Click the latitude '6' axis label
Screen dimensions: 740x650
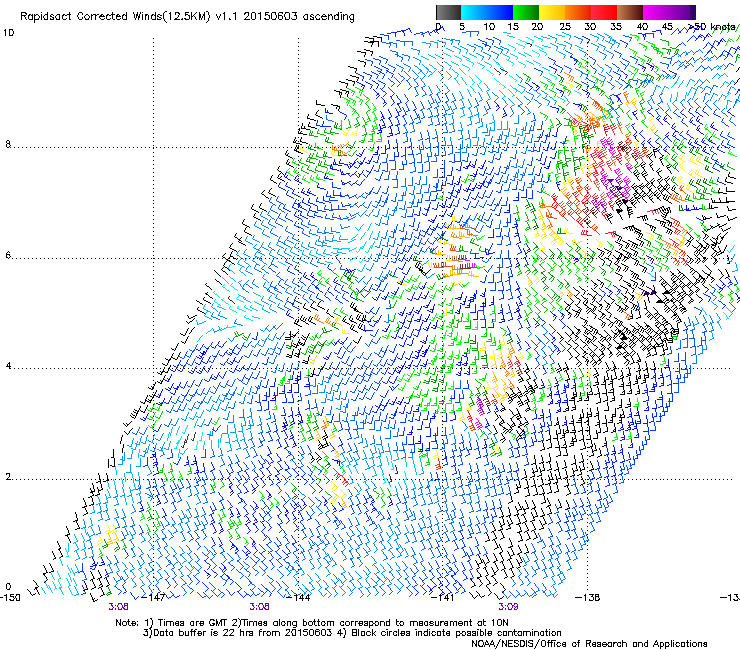(8, 255)
